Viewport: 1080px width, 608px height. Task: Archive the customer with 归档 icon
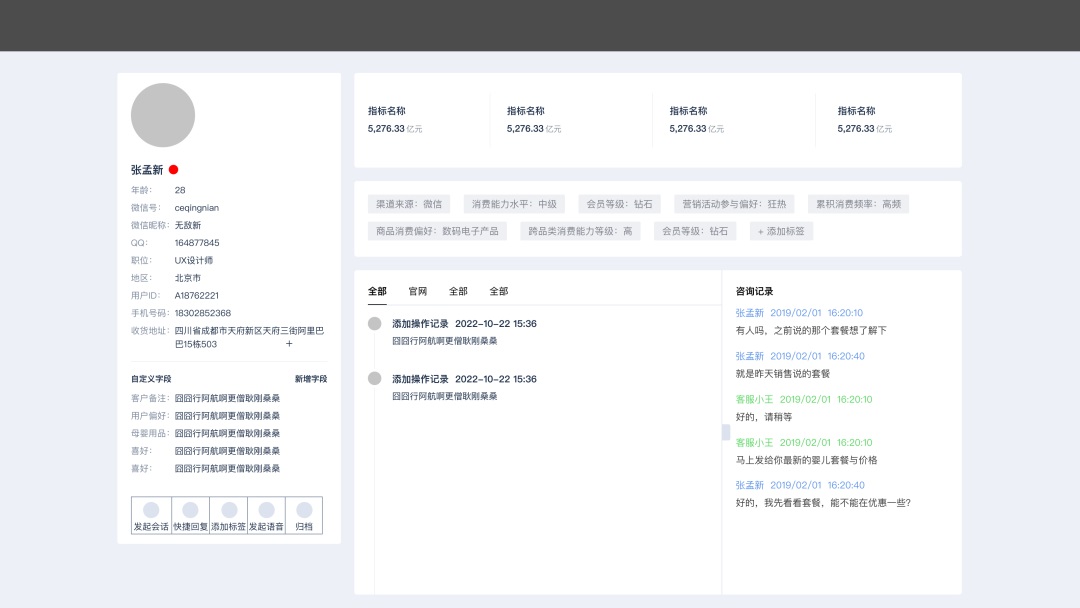click(x=304, y=510)
